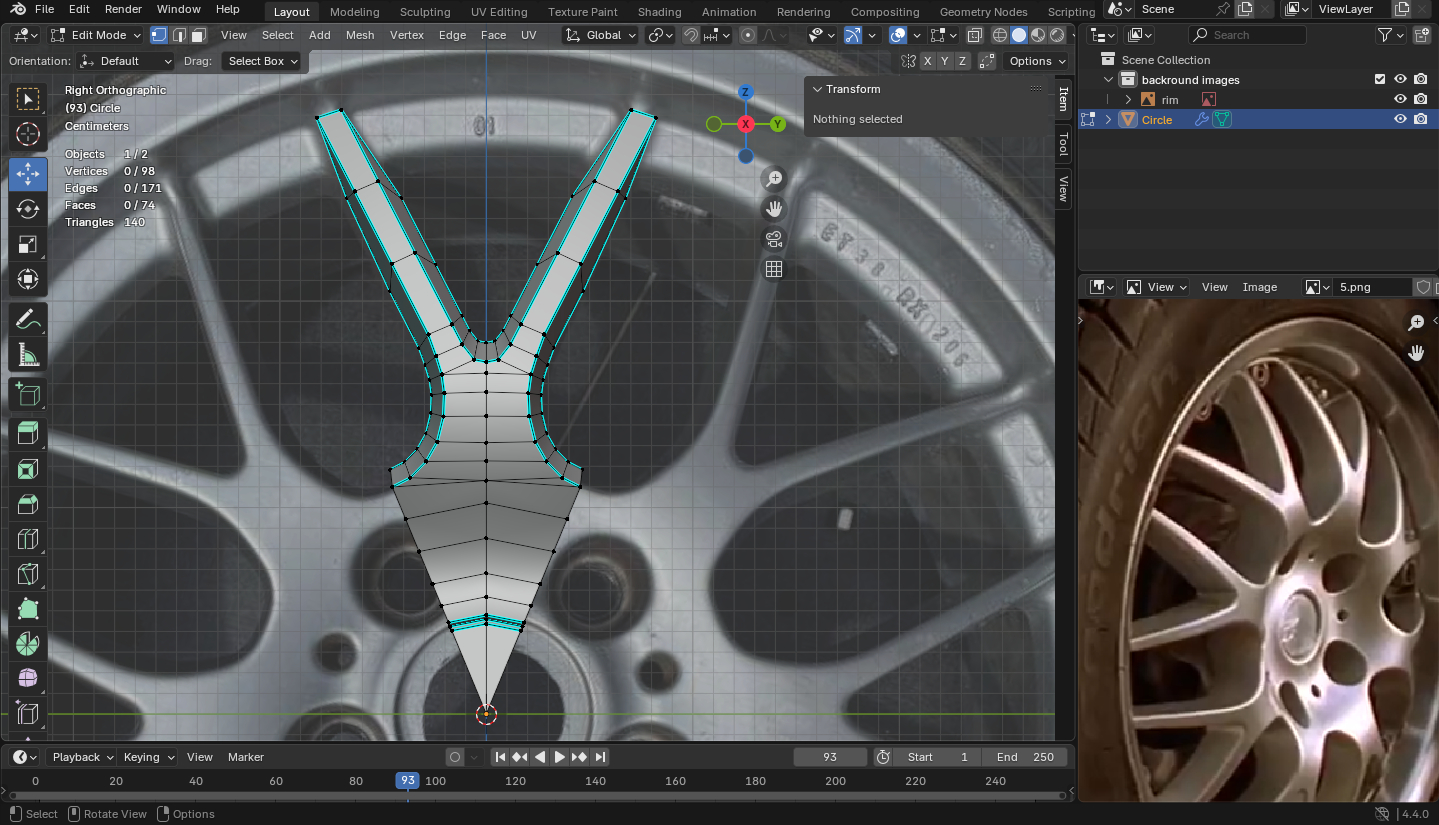1439x825 pixels.
Task: Click the Blender logo menu
Action: pos(18,9)
